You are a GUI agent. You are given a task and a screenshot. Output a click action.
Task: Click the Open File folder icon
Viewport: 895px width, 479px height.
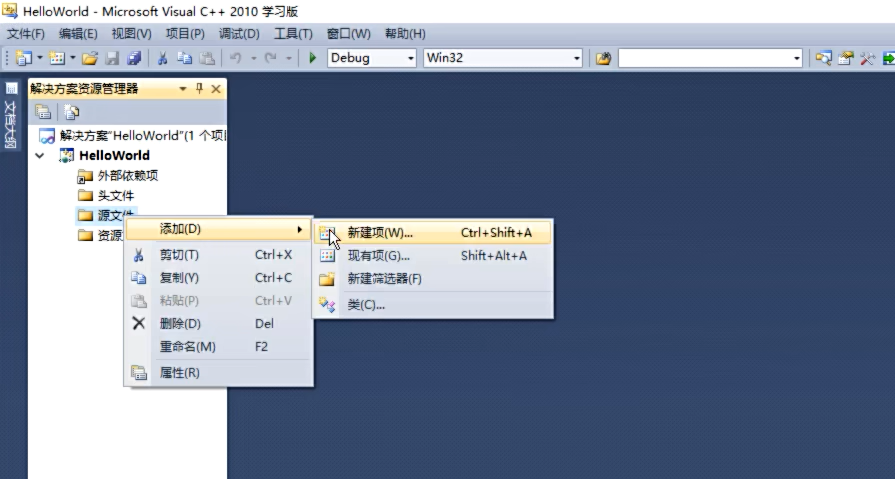90,58
